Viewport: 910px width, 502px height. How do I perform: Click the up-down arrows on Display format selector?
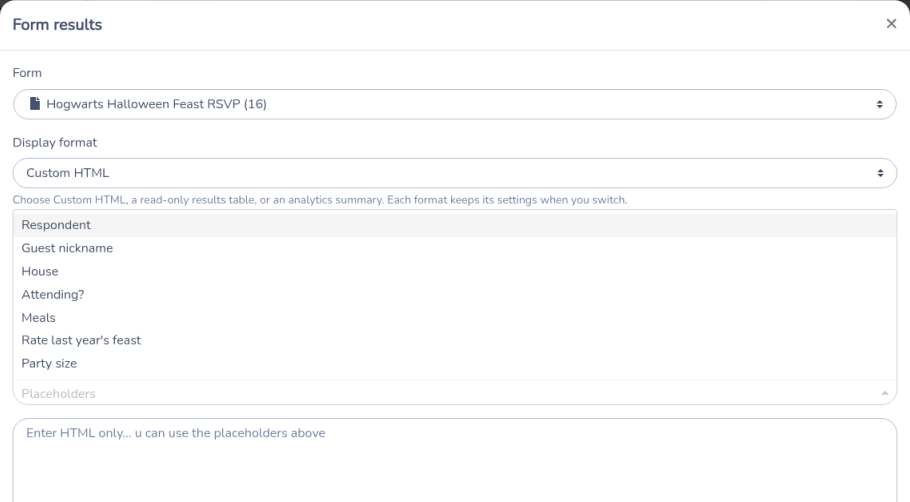[880, 173]
